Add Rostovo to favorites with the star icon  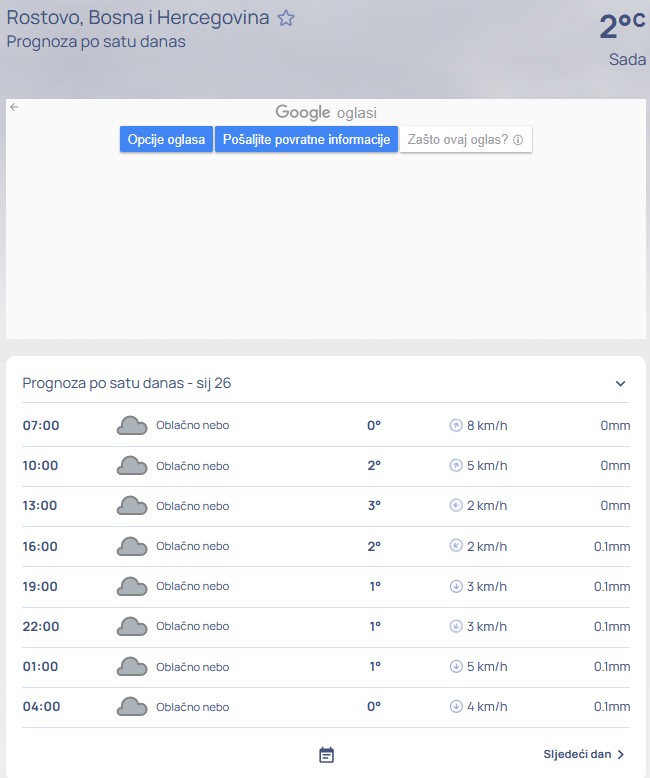tap(286, 18)
